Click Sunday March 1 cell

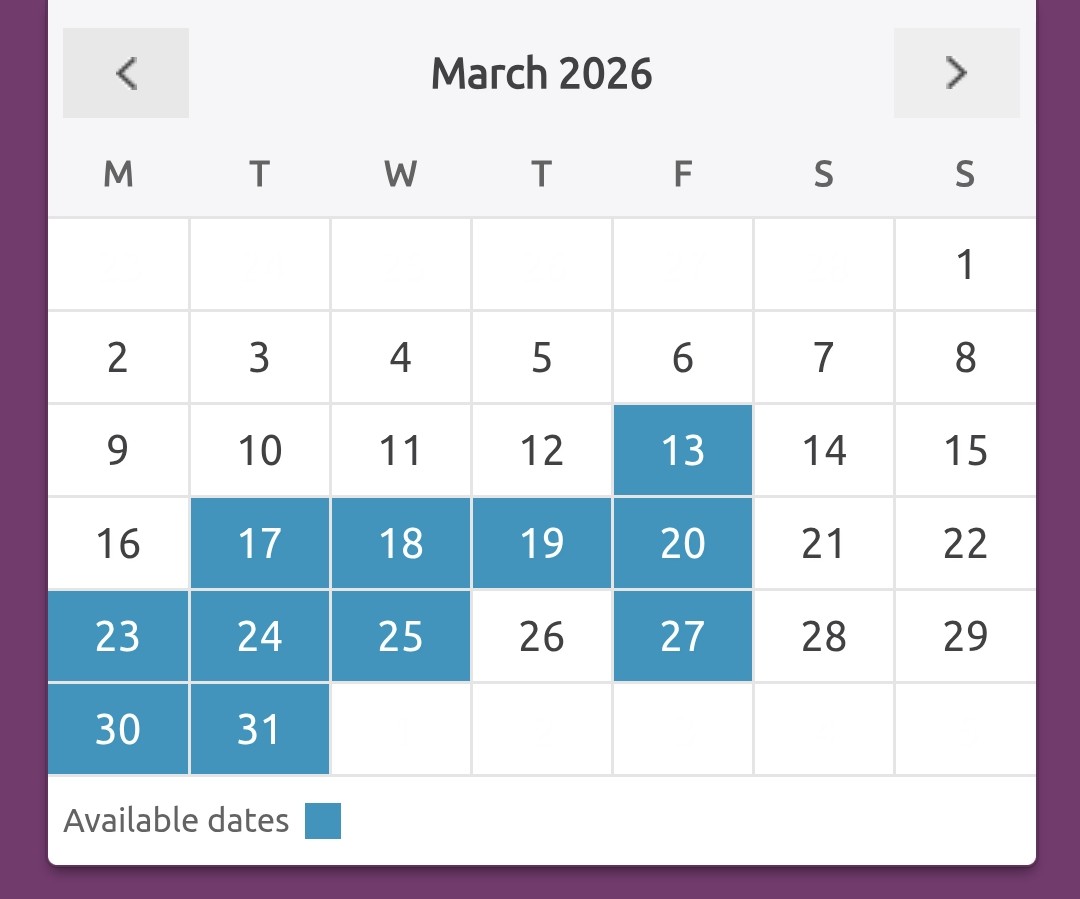pyautogui.click(x=965, y=265)
